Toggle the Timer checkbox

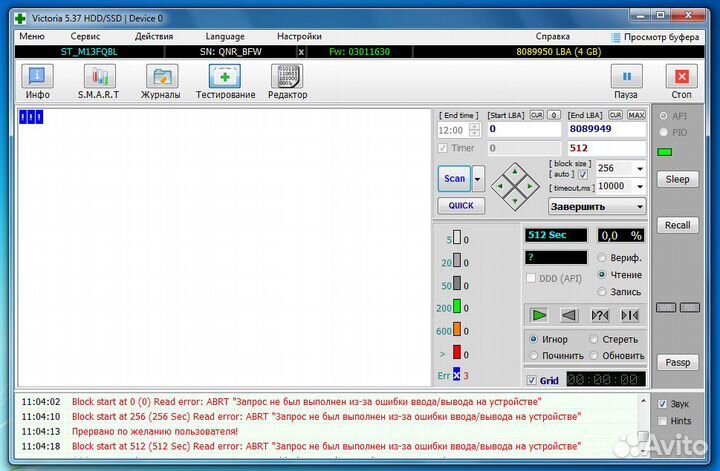[442, 148]
